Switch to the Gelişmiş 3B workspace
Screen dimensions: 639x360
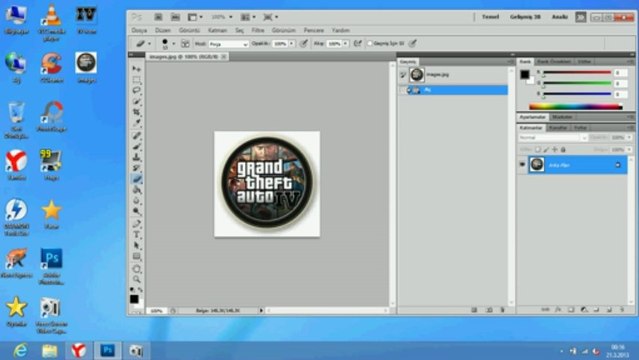tap(525, 17)
